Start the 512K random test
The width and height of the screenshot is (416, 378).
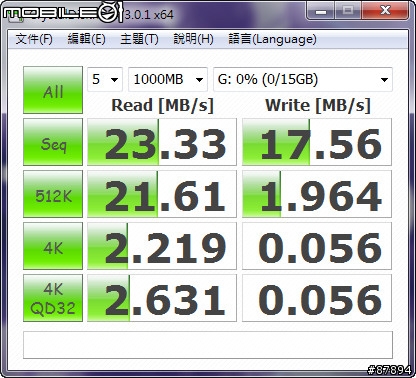[x=53, y=194]
